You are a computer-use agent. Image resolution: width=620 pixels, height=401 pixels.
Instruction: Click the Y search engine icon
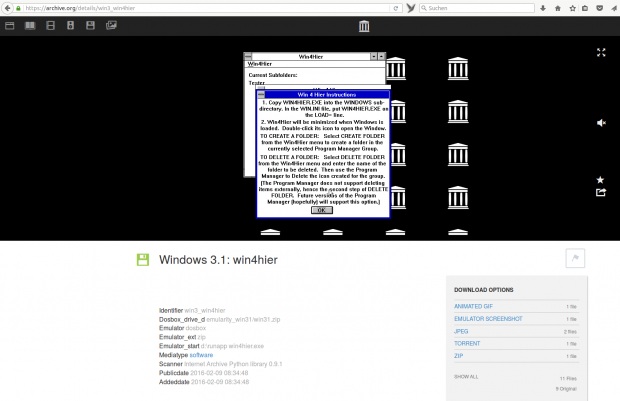411,8
